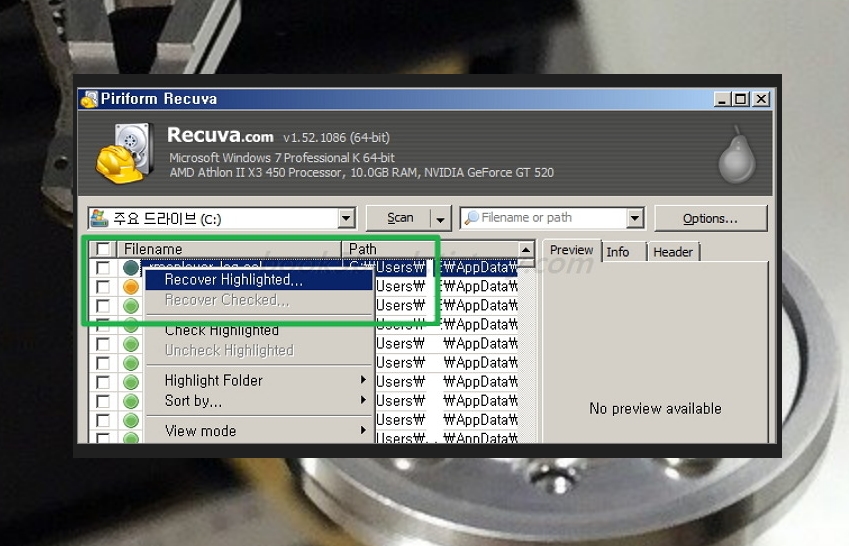Screen dimensions: 849x546
Task: Click the Recuva app icon in title bar
Action: (x=89, y=99)
